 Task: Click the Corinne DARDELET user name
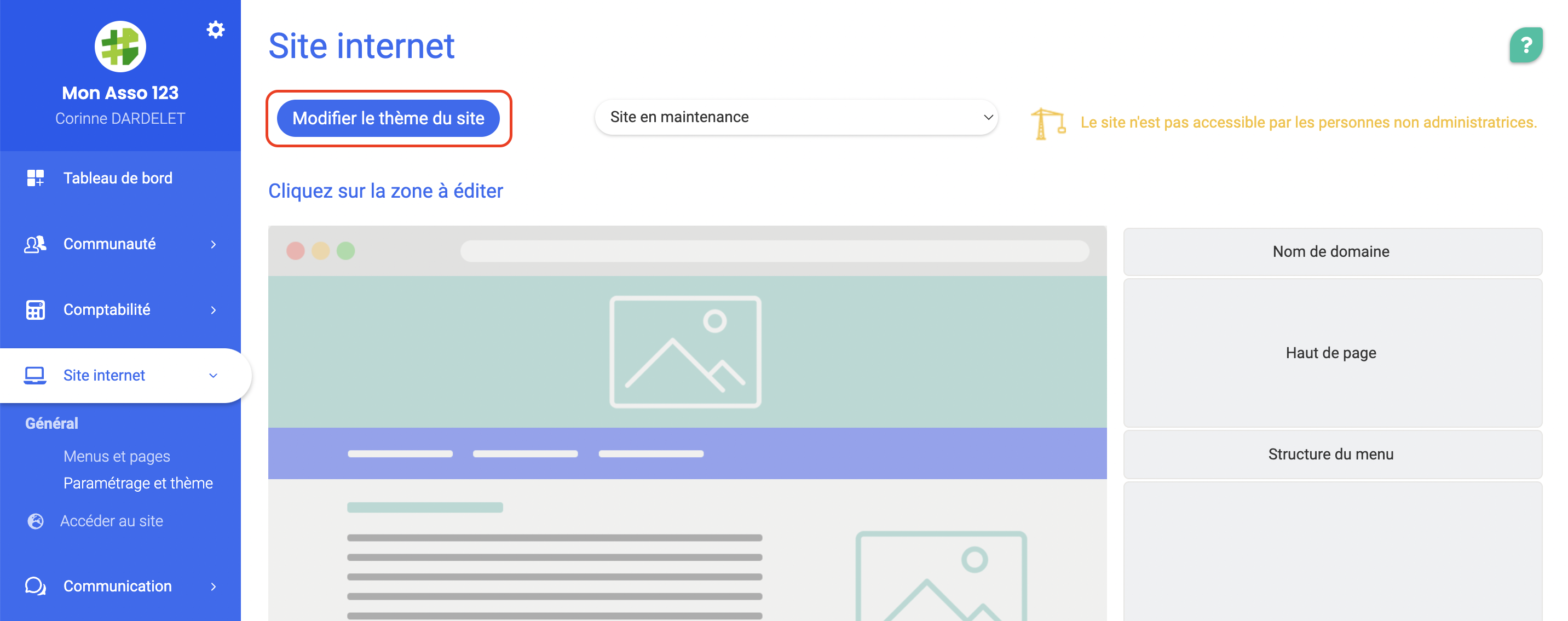click(x=120, y=119)
